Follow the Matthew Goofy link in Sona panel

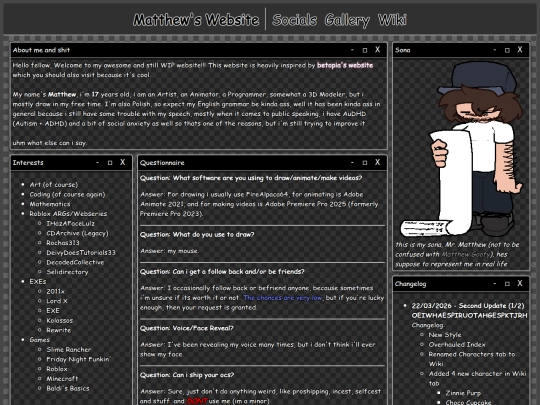click(x=465, y=254)
